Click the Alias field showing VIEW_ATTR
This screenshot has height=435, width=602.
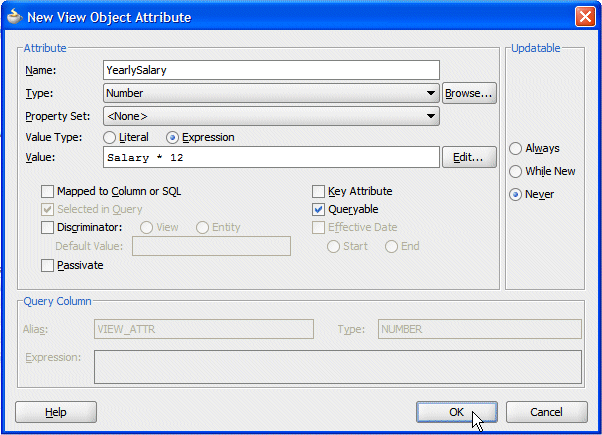204,329
